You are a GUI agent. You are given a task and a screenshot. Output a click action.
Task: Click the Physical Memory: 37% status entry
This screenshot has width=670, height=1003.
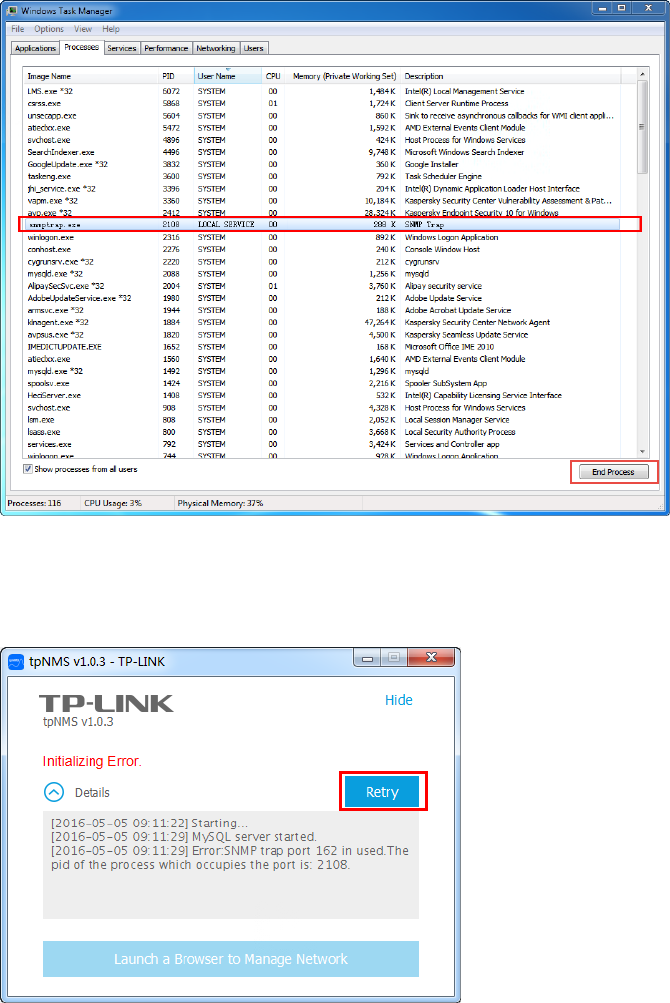tap(220, 503)
